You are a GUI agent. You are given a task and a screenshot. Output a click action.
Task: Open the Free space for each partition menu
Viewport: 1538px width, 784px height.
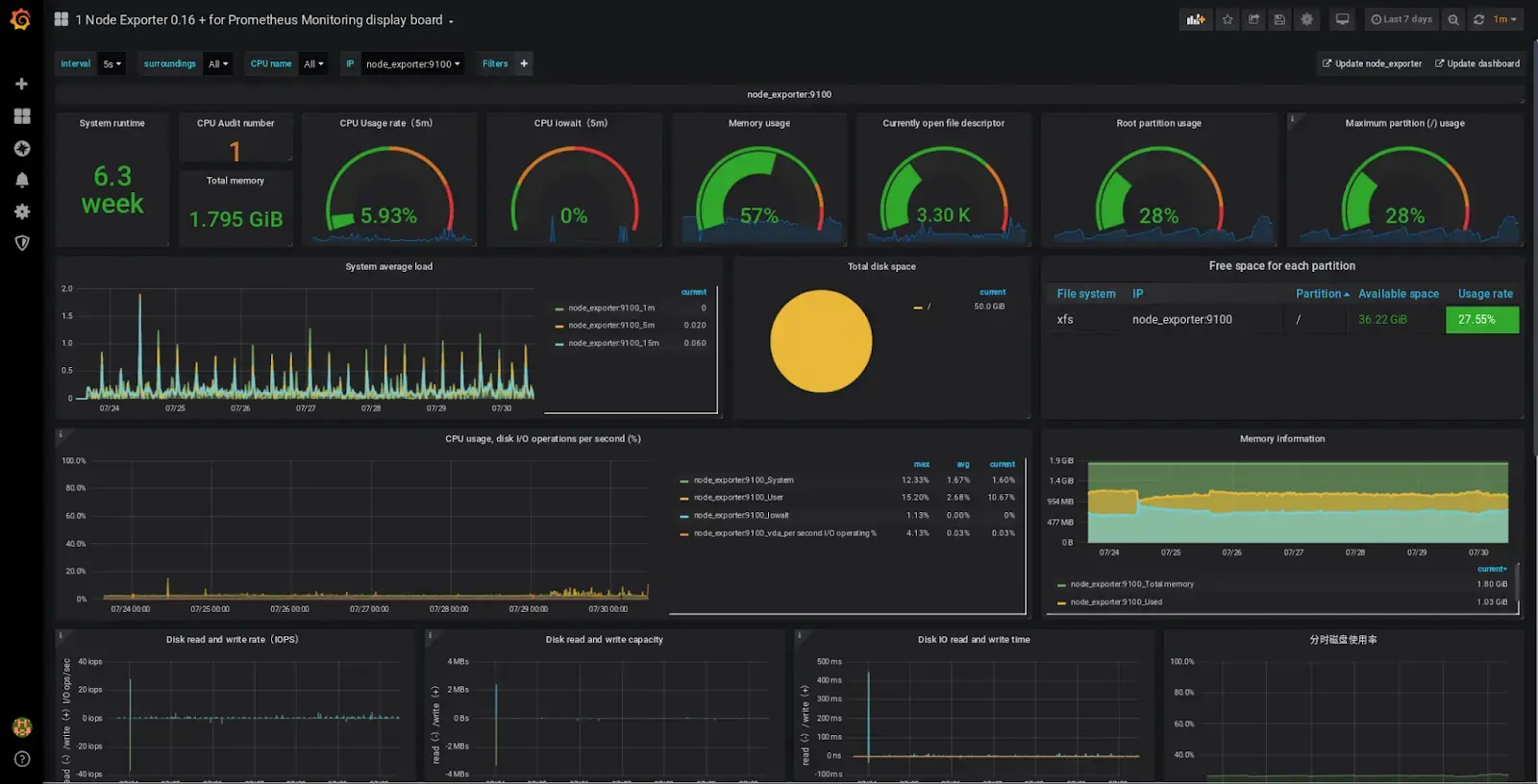coord(1282,266)
